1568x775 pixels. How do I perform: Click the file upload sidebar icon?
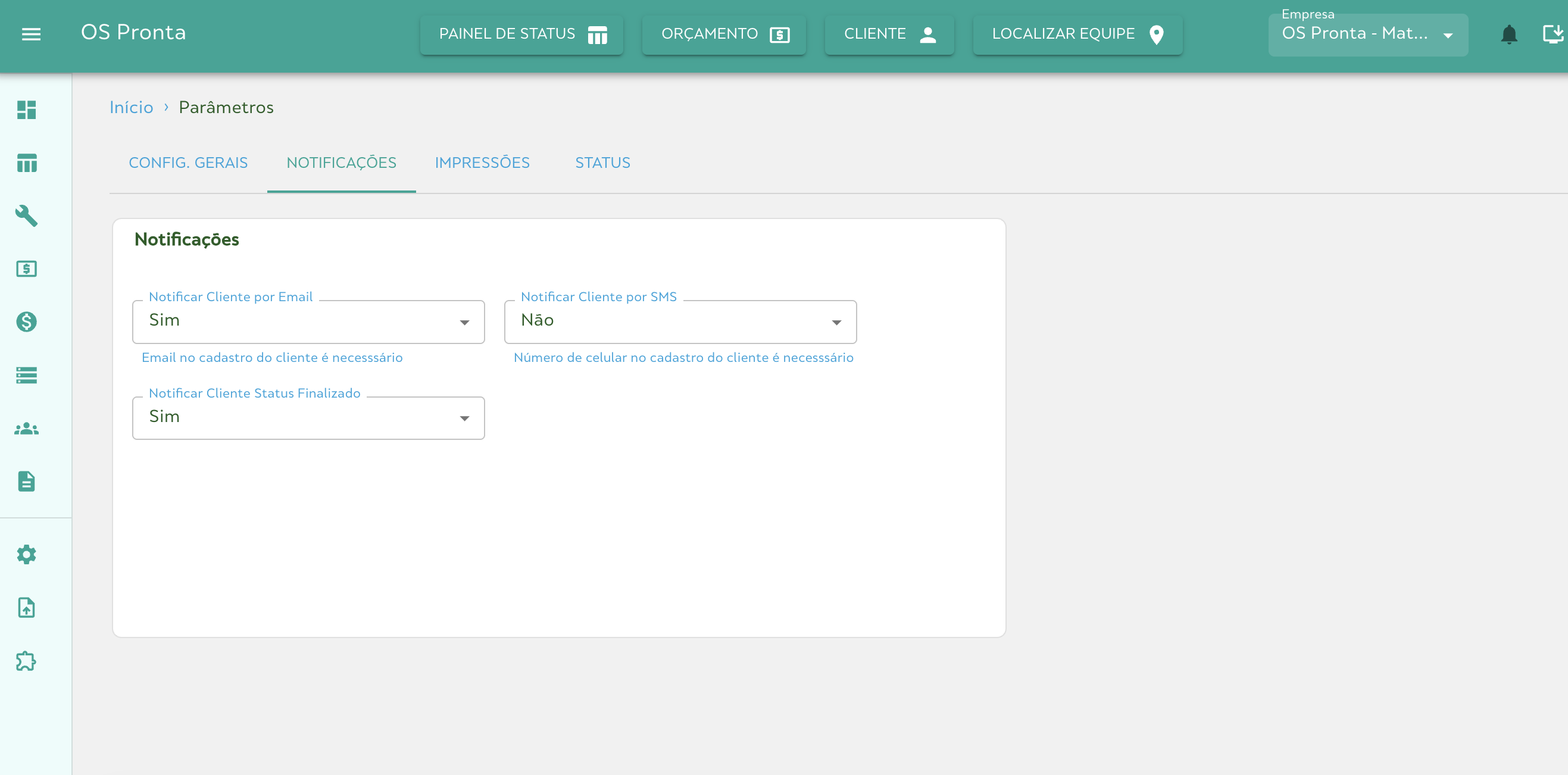(27, 608)
